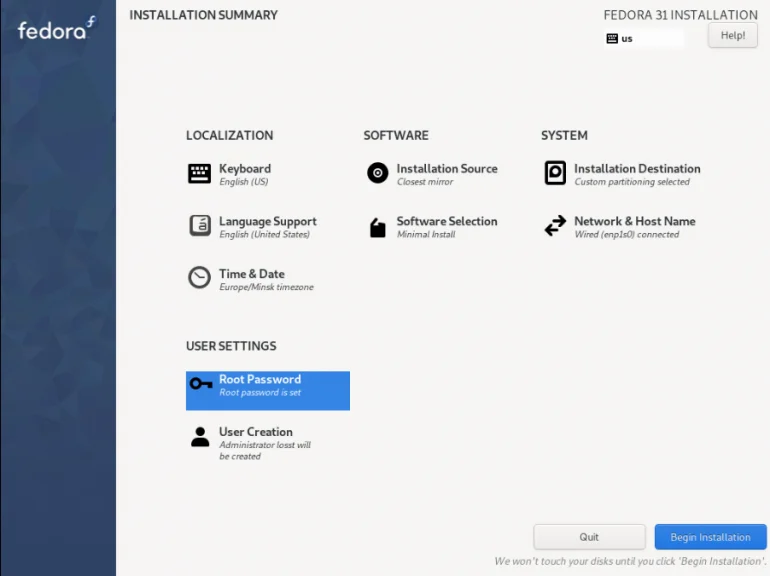Open the User Creation label
This screenshot has width=770, height=576.
click(256, 432)
